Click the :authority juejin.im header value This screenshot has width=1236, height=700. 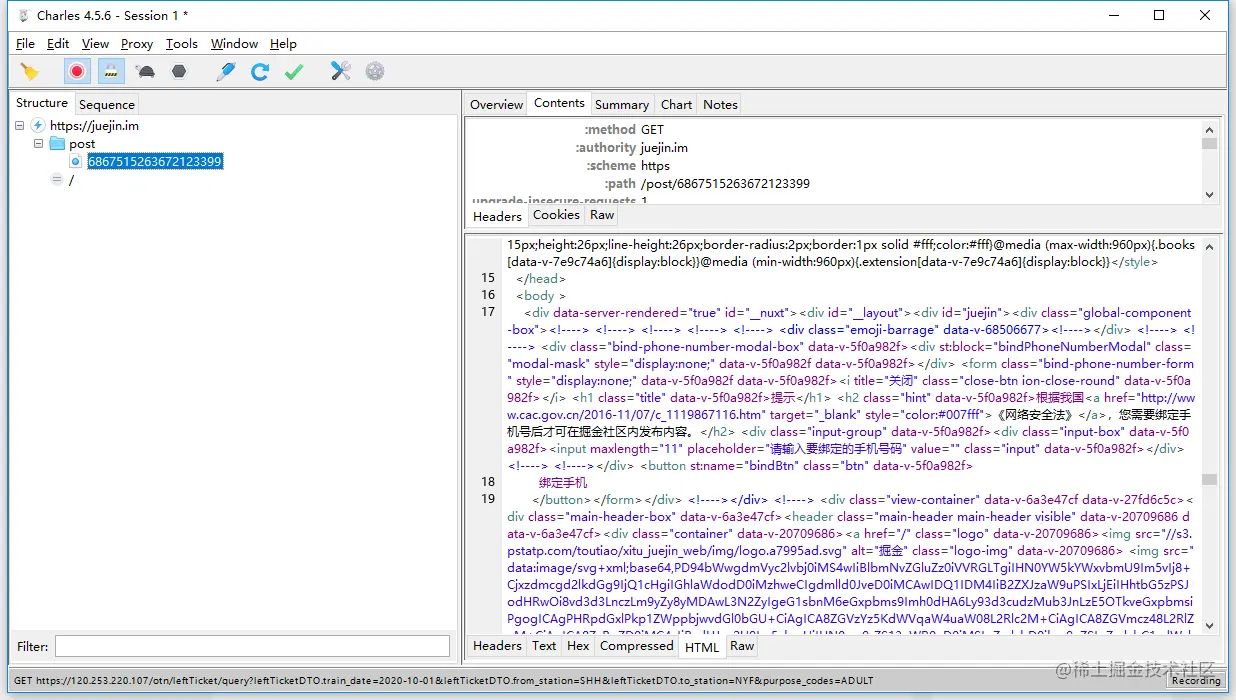point(664,148)
